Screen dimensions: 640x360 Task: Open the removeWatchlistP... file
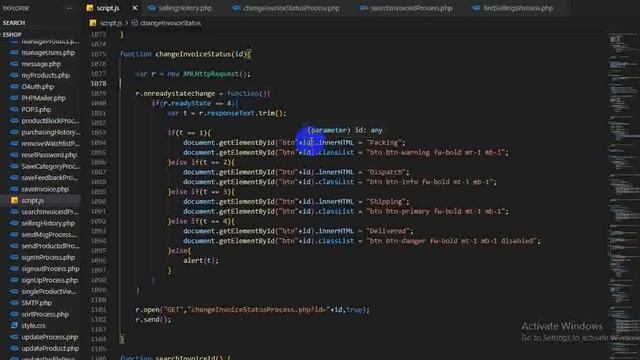pos(50,144)
